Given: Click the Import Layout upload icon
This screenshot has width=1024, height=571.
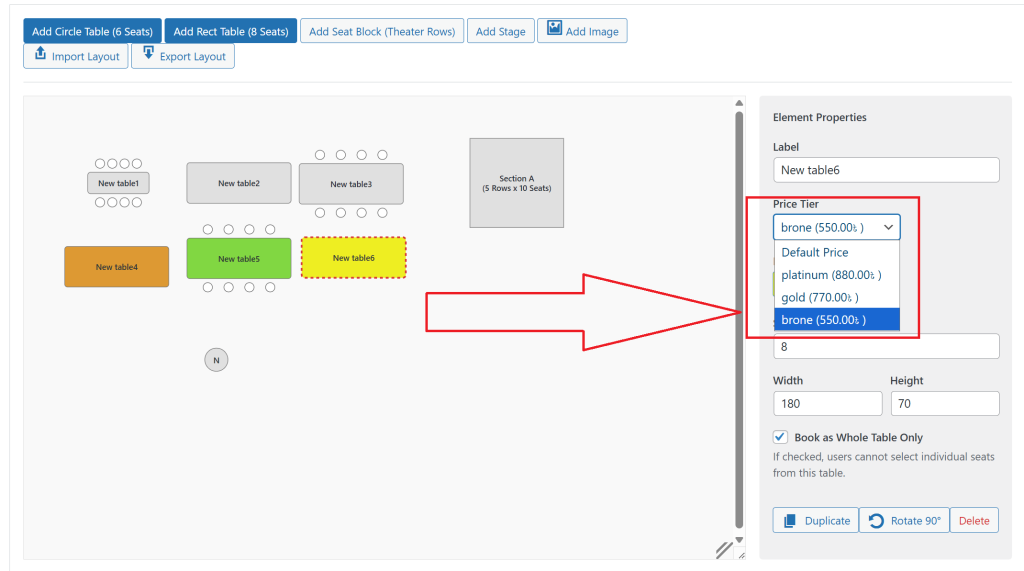Looking at the screenshot, I should (41, 55).
